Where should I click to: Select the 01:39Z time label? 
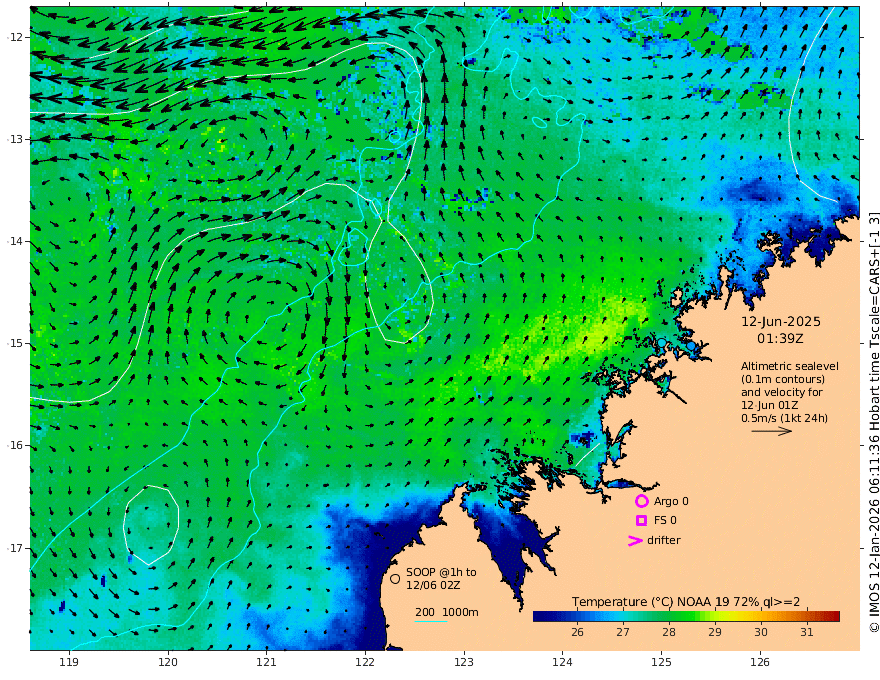coord(780,339)
